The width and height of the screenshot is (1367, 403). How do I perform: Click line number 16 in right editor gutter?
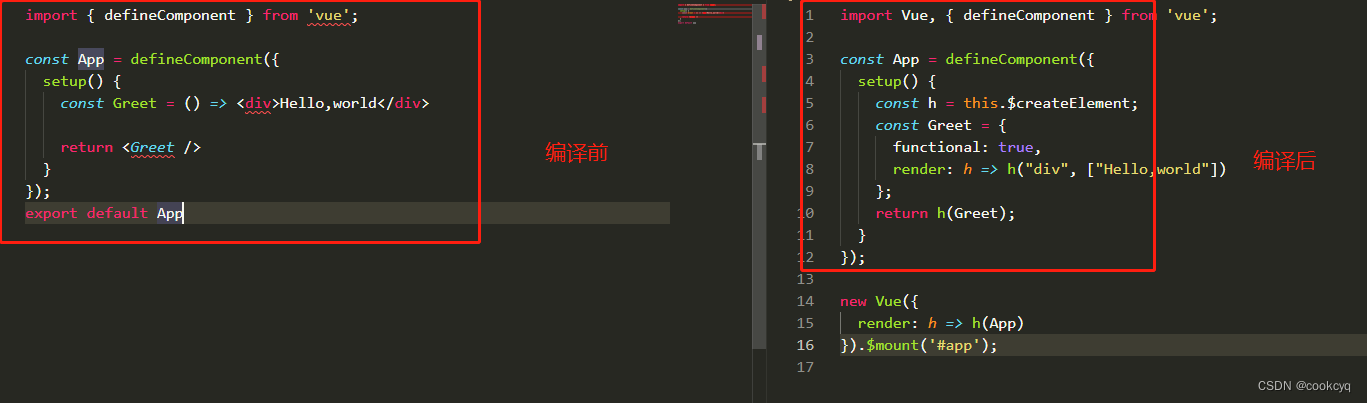coord(806,346)
